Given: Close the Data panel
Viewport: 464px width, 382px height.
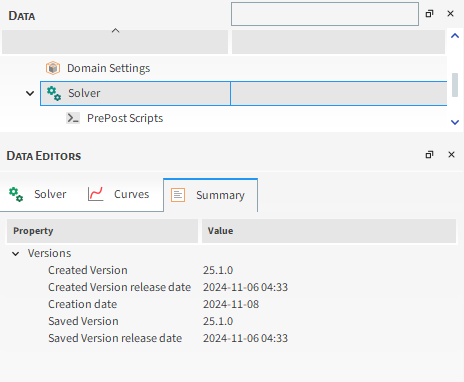Looking at the screenshot, I should [450, 14].
